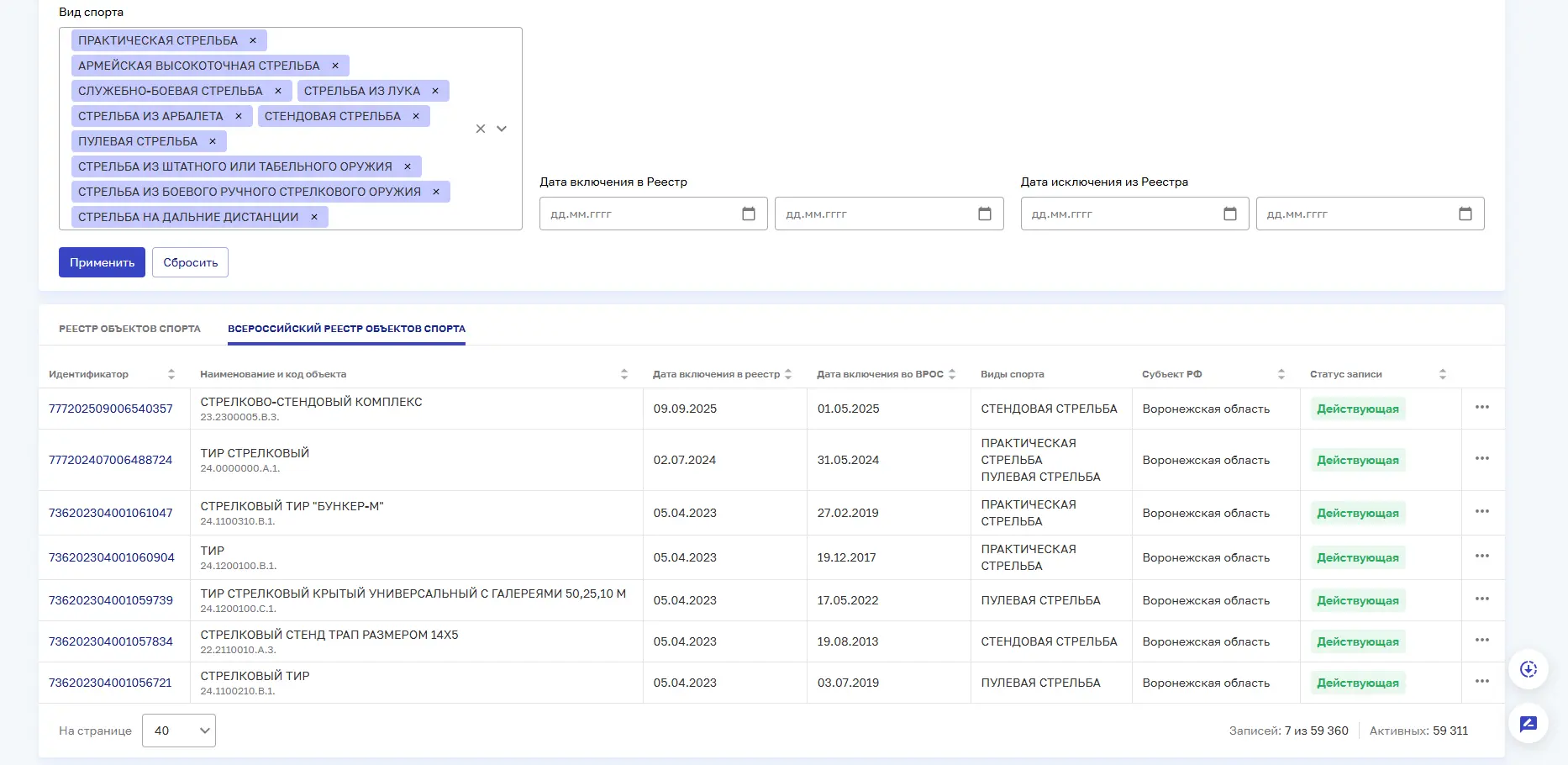Click the round accessibility widget icon
Viewport: 1568px width, 765px height.
1529,669
